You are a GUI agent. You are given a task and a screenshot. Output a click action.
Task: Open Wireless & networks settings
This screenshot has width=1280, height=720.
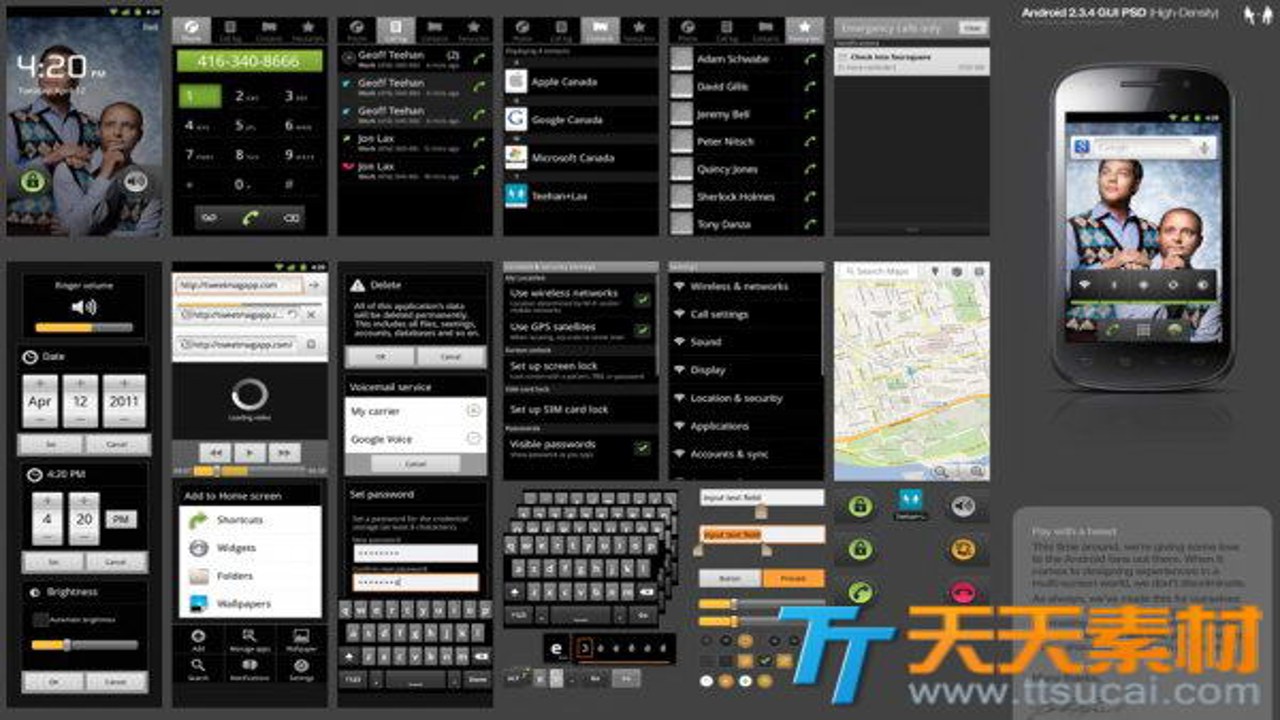pyautogui.click(x=746, y=286)
